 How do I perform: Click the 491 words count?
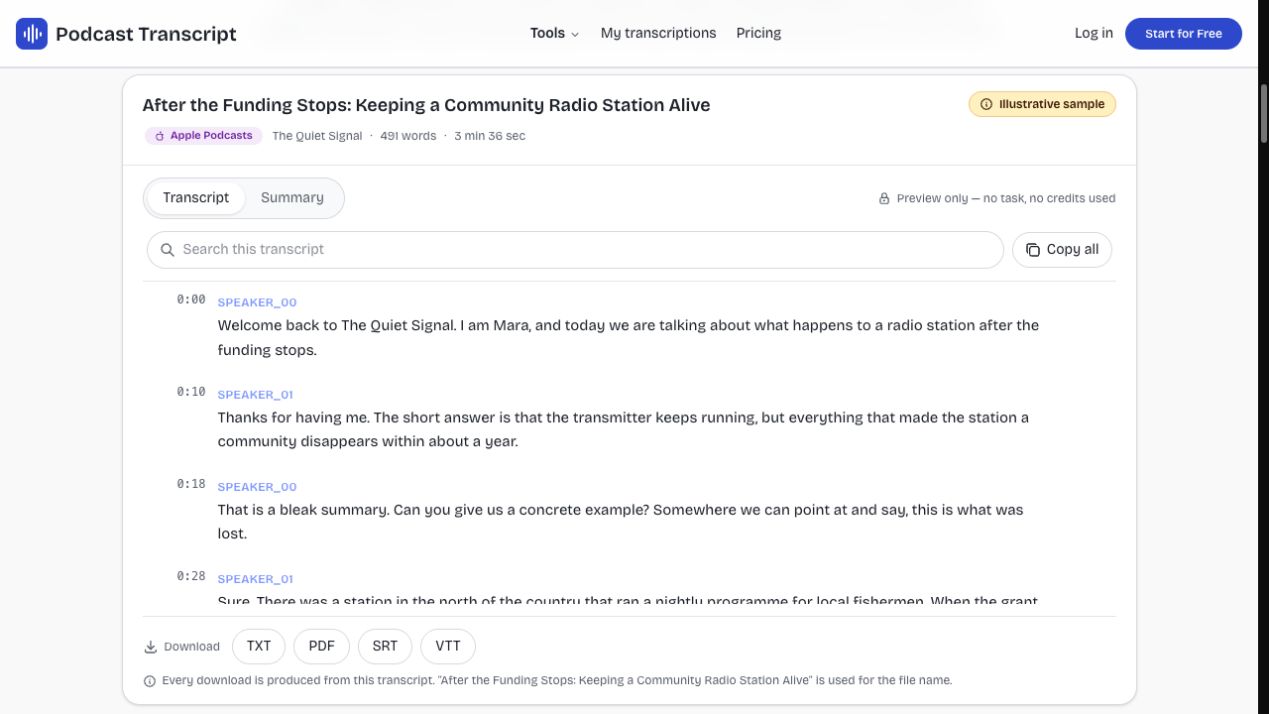[x=408, y=136]
